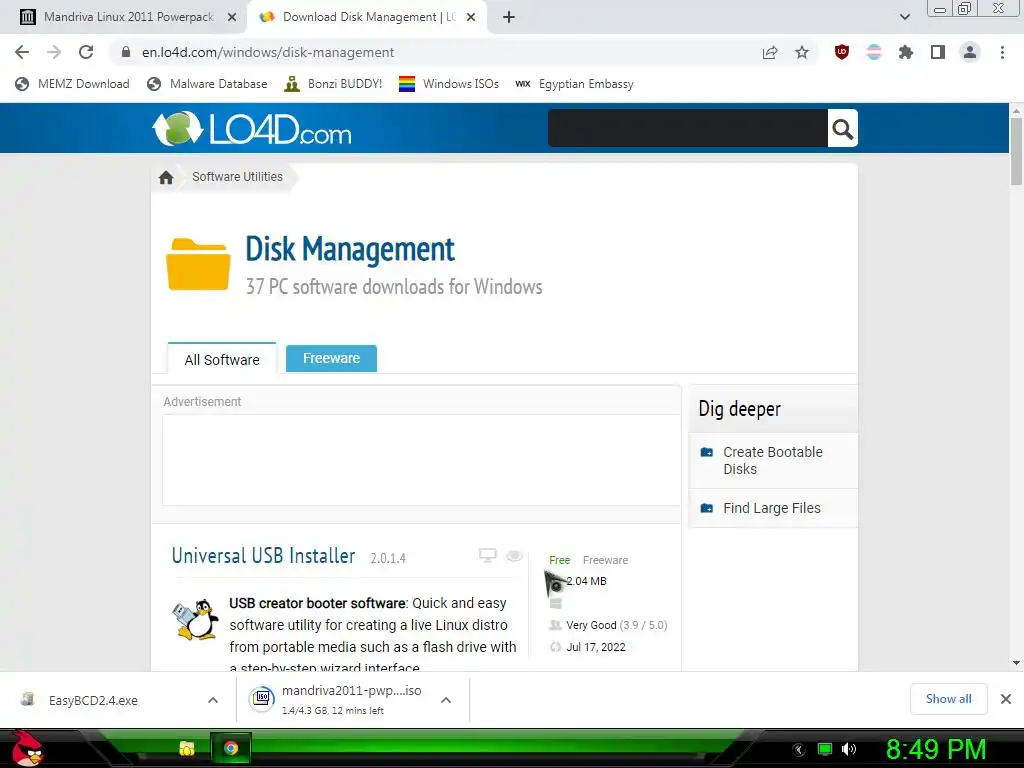Screen dimensions: 1024x768
Task: Click the Jul 17, 2022 date text
Action: pos(596,647)
